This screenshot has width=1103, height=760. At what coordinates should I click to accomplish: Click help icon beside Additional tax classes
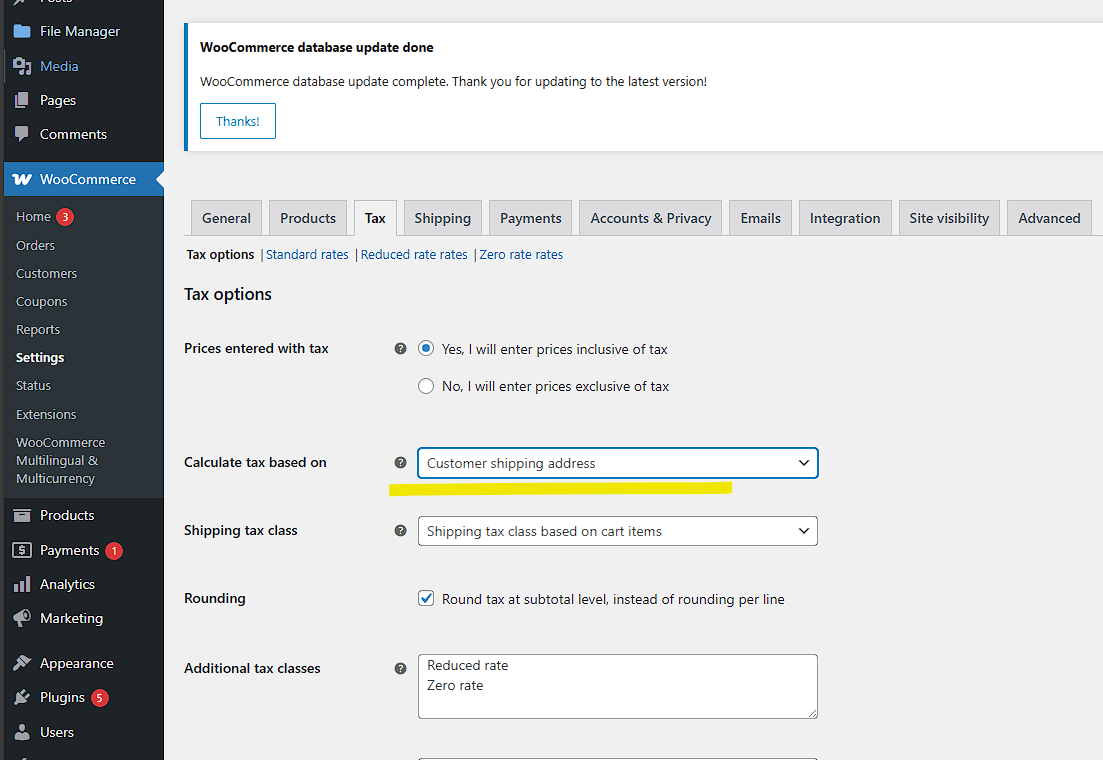(x=400, y=669)
